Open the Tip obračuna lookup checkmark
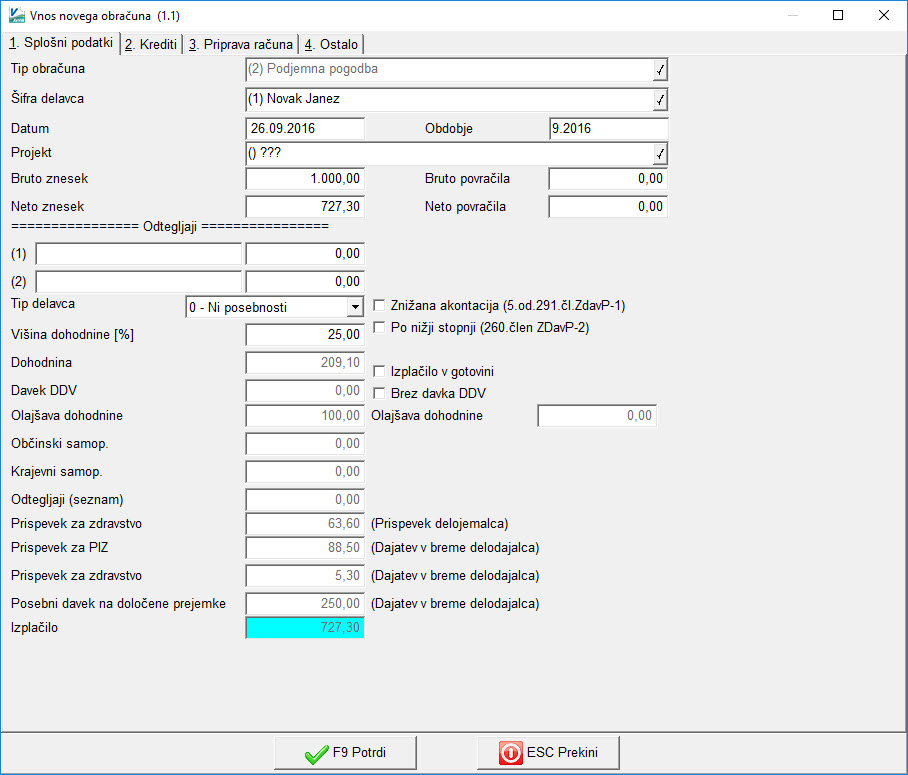 (x=660, y=70)
